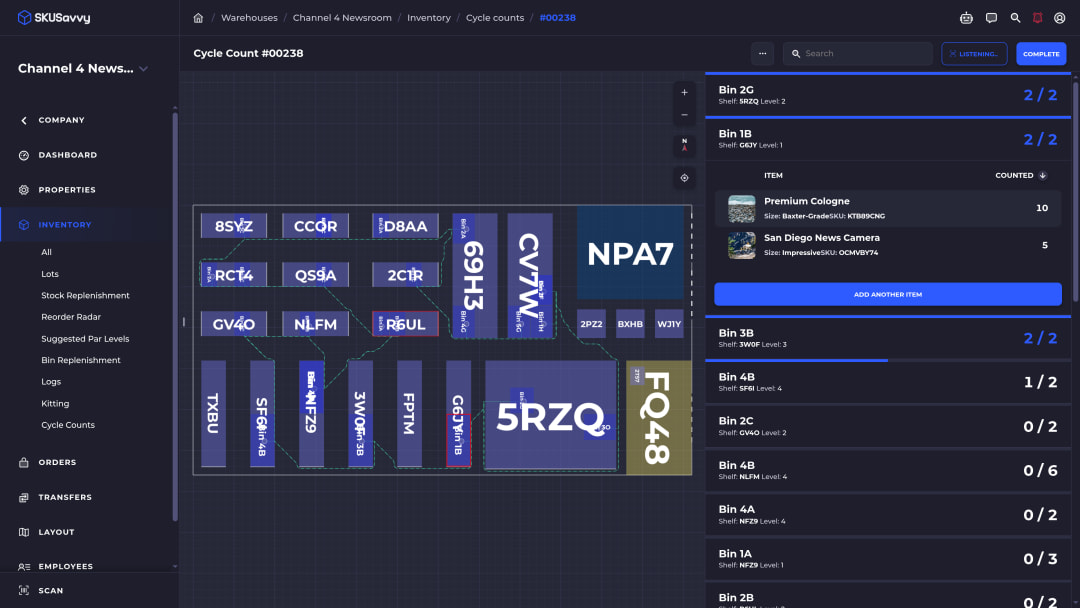
Task: Go to the home breadcrumb icon
Action: [198, 18]
